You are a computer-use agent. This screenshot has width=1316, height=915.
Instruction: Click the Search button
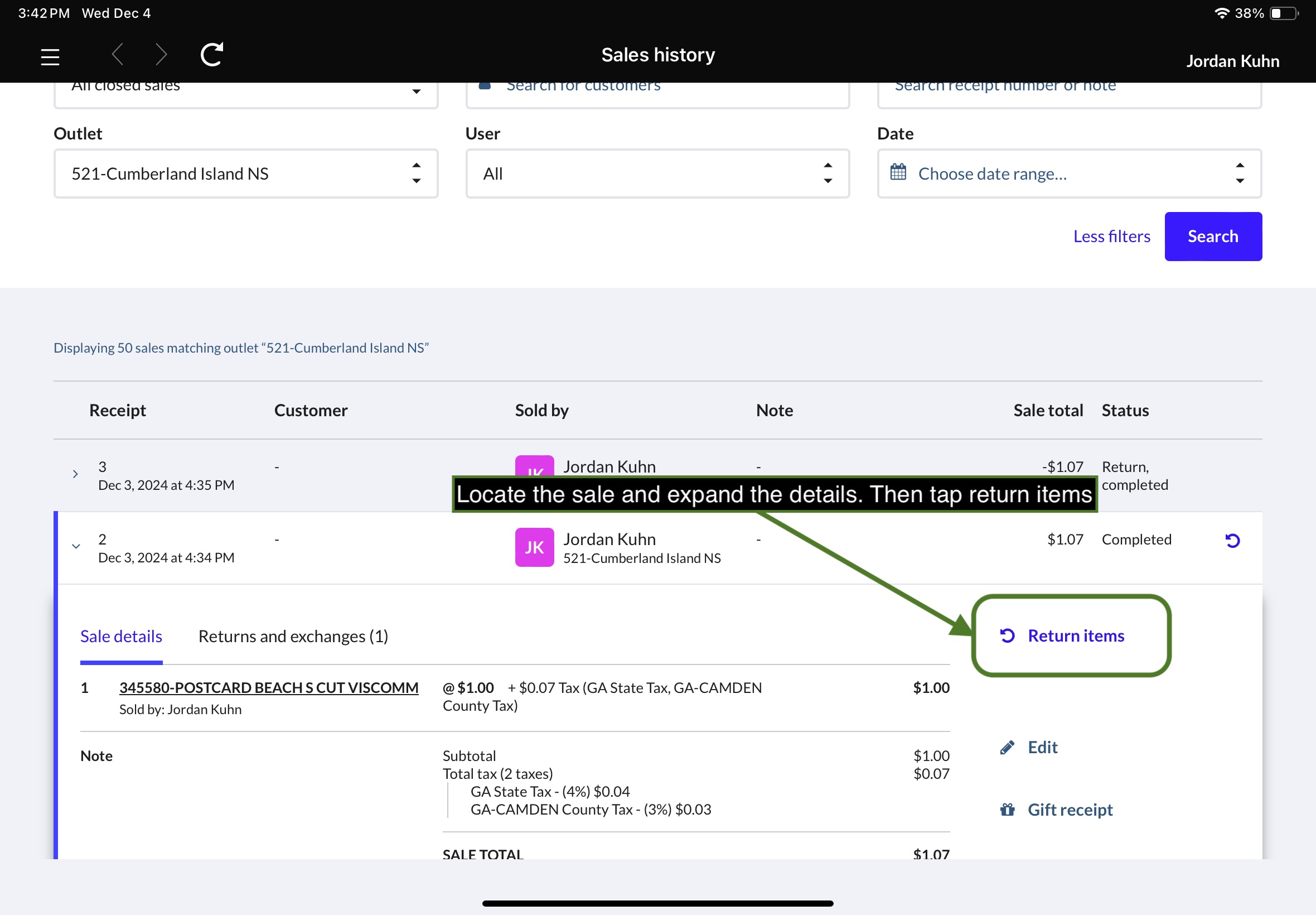(x=1213, y=236)
